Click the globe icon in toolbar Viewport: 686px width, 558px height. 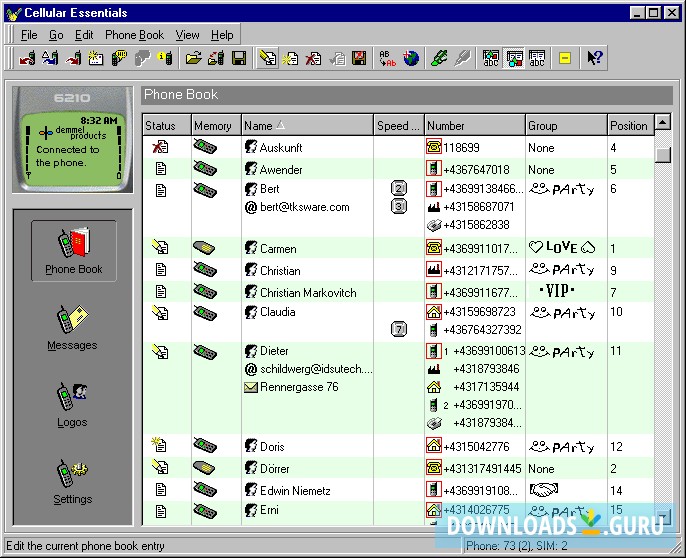coord(411,59)
